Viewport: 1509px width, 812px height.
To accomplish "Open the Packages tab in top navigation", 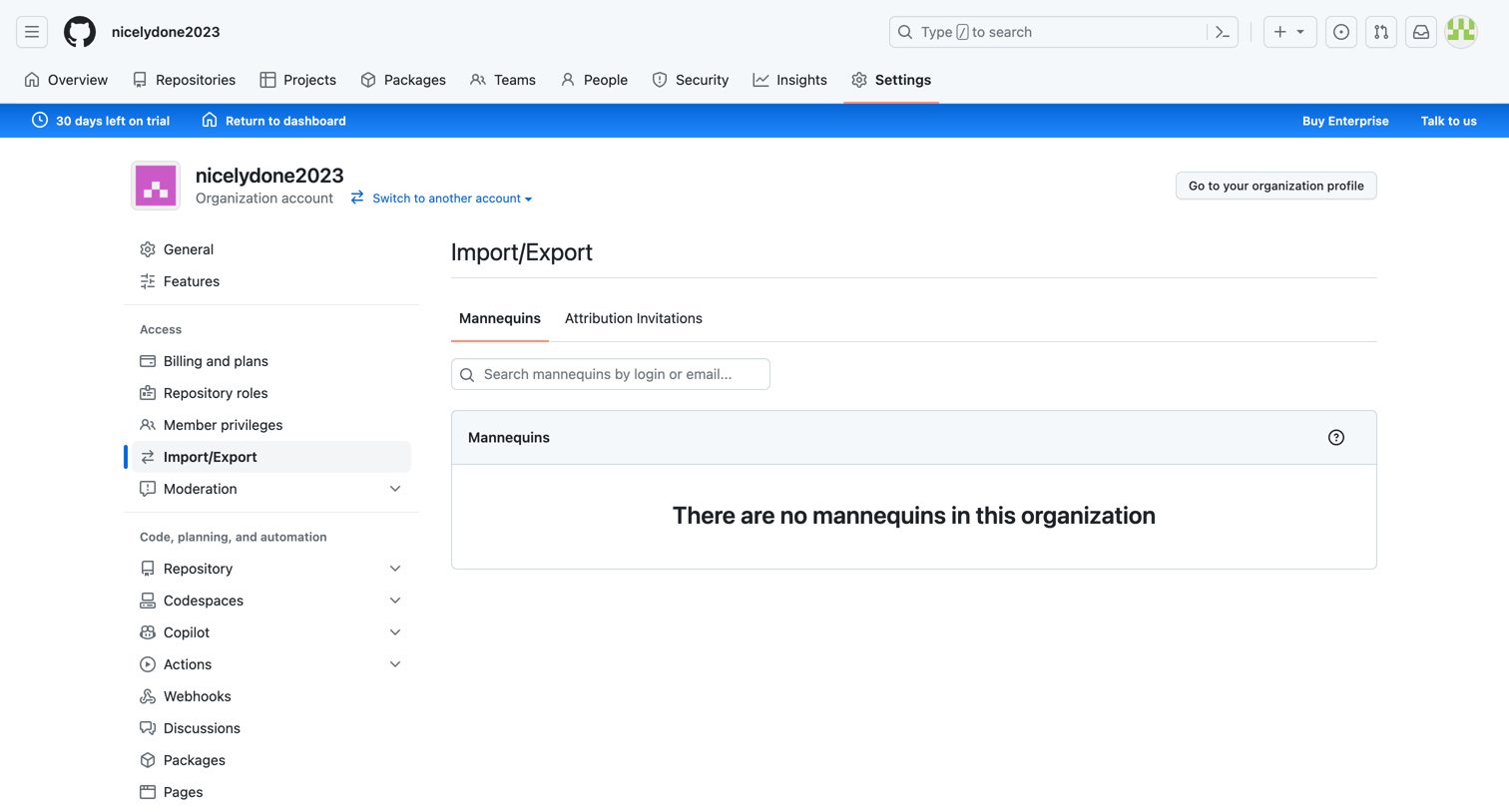I will [x=403, y=80].
